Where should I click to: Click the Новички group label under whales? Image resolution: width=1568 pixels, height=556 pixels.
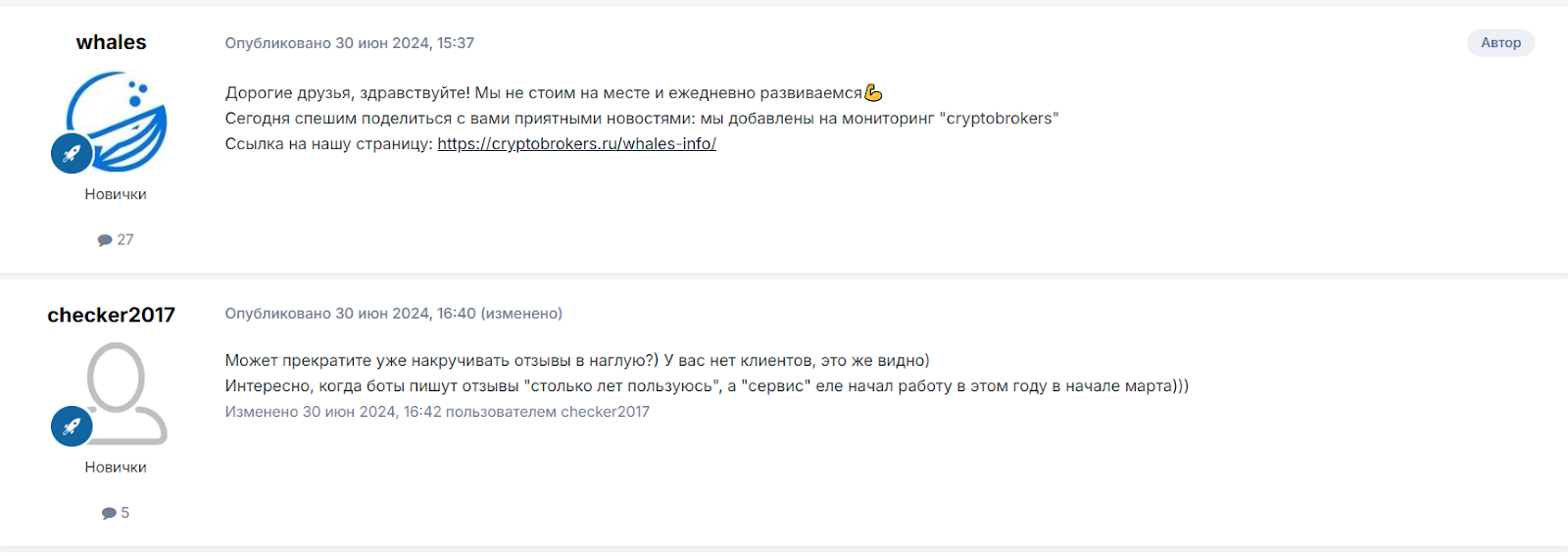[x=116, y=194]
